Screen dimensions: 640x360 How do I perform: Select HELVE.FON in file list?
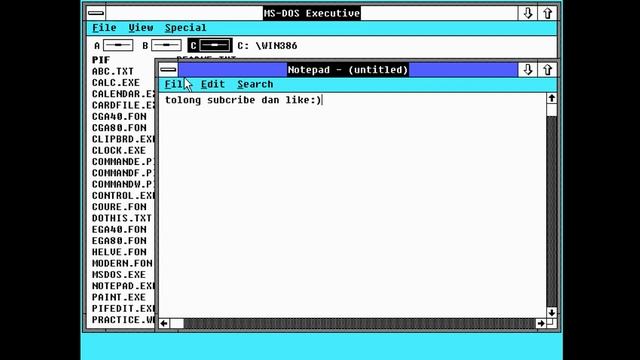[x=119, y=252]
